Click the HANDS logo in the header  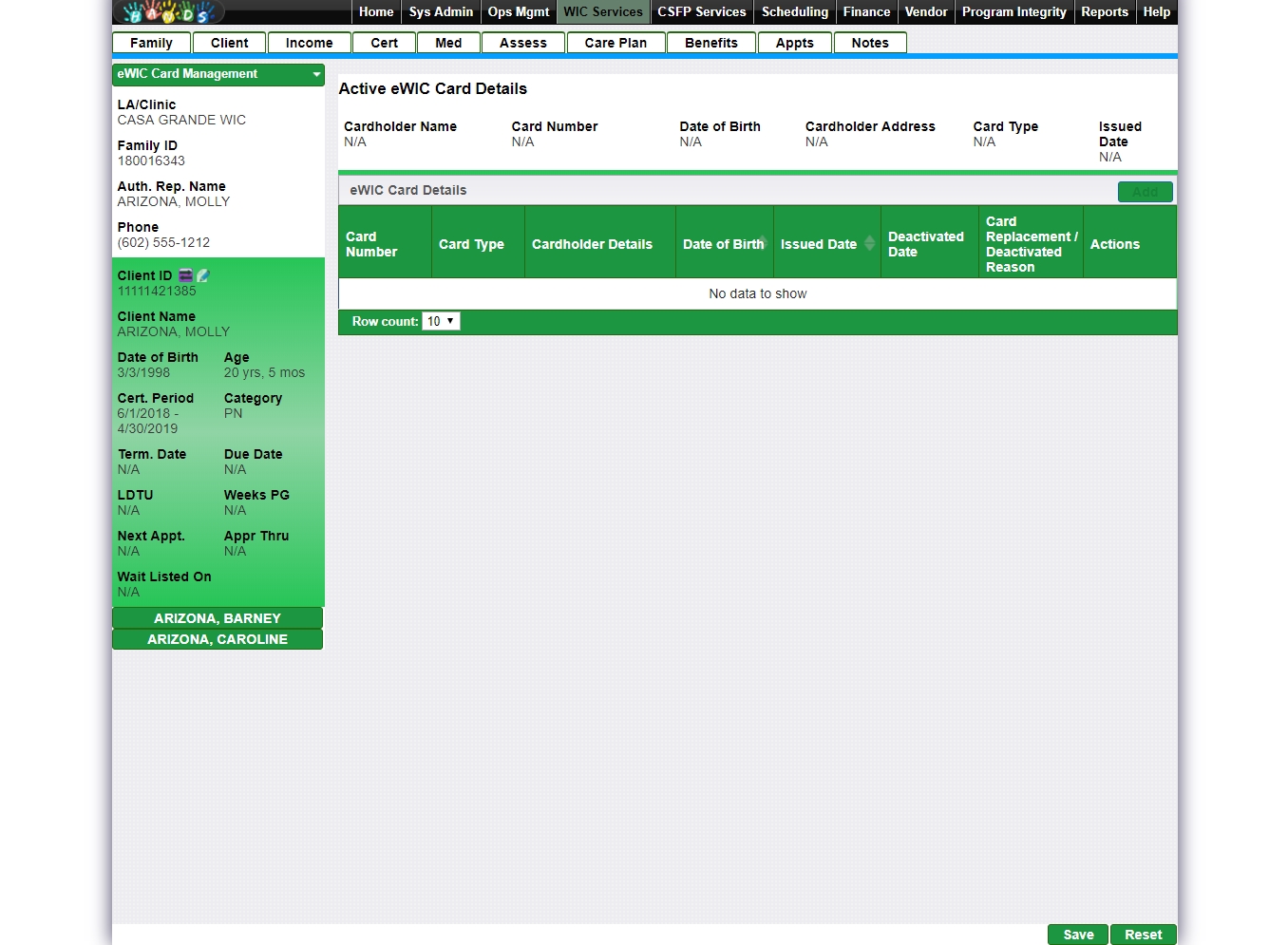pos(168,12)
